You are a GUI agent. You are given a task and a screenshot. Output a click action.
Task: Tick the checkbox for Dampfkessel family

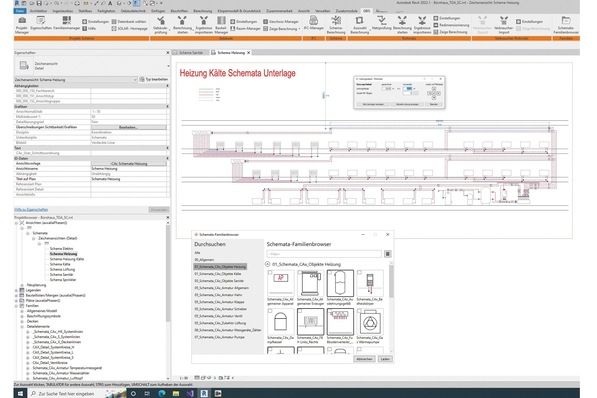pos(270,311)
